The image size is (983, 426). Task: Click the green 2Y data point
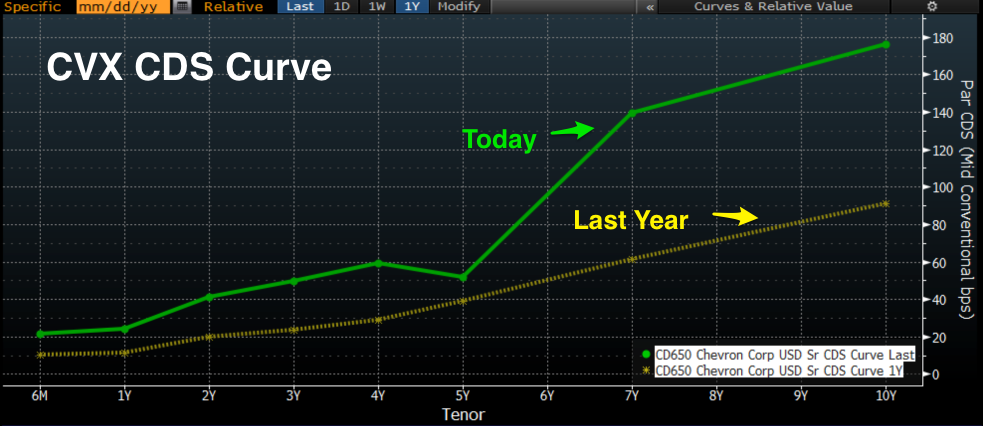209,297
